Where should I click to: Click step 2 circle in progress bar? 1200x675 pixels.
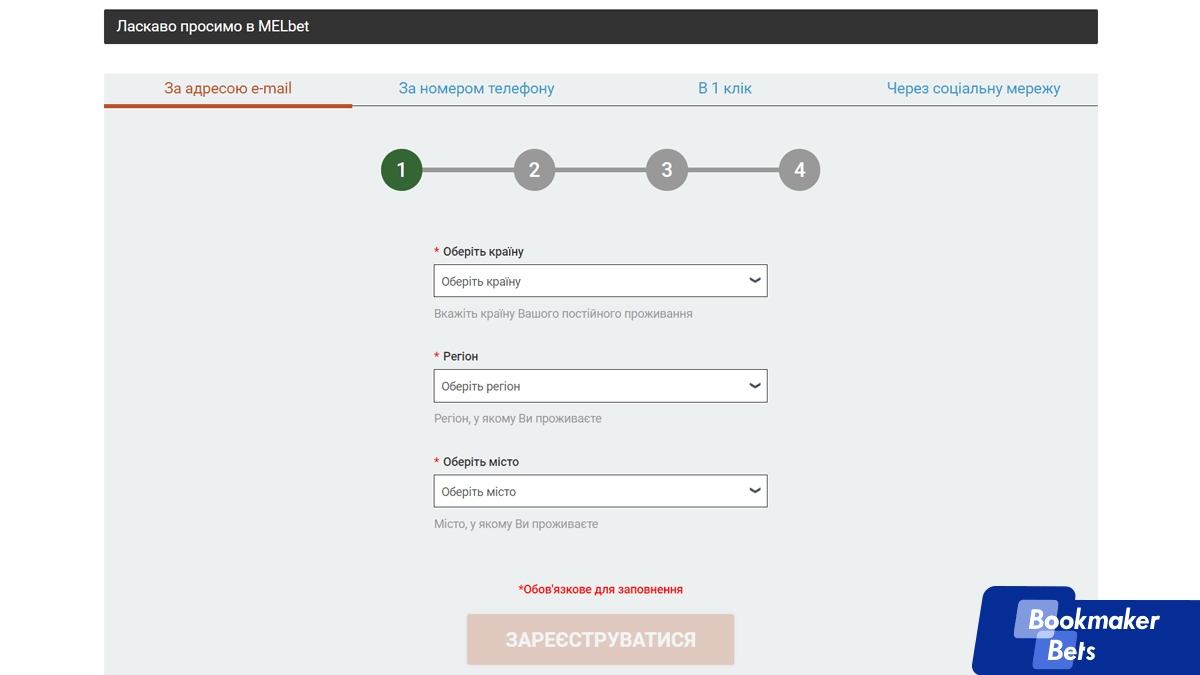(534, 170)
